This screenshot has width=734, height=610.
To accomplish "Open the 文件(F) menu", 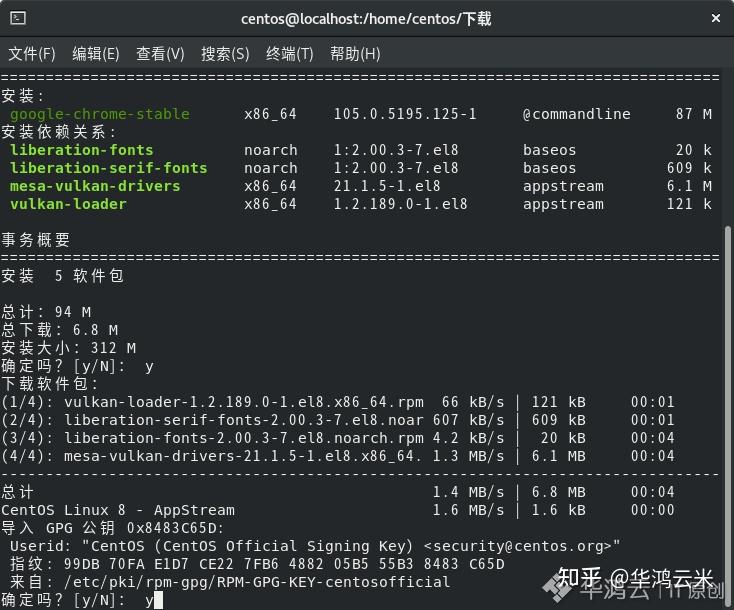I will (32, 54).
